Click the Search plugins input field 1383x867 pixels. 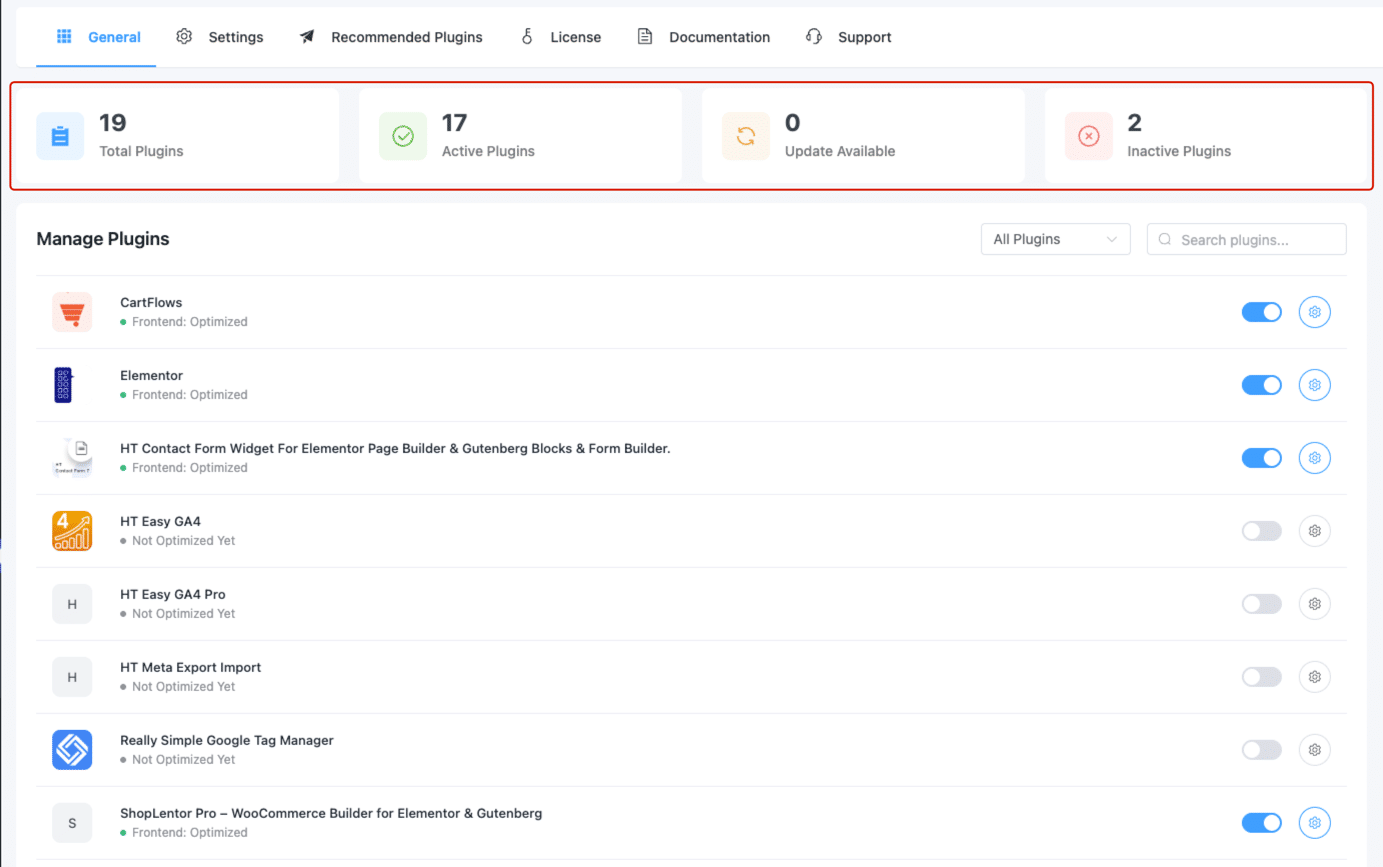pos(1256,240)
